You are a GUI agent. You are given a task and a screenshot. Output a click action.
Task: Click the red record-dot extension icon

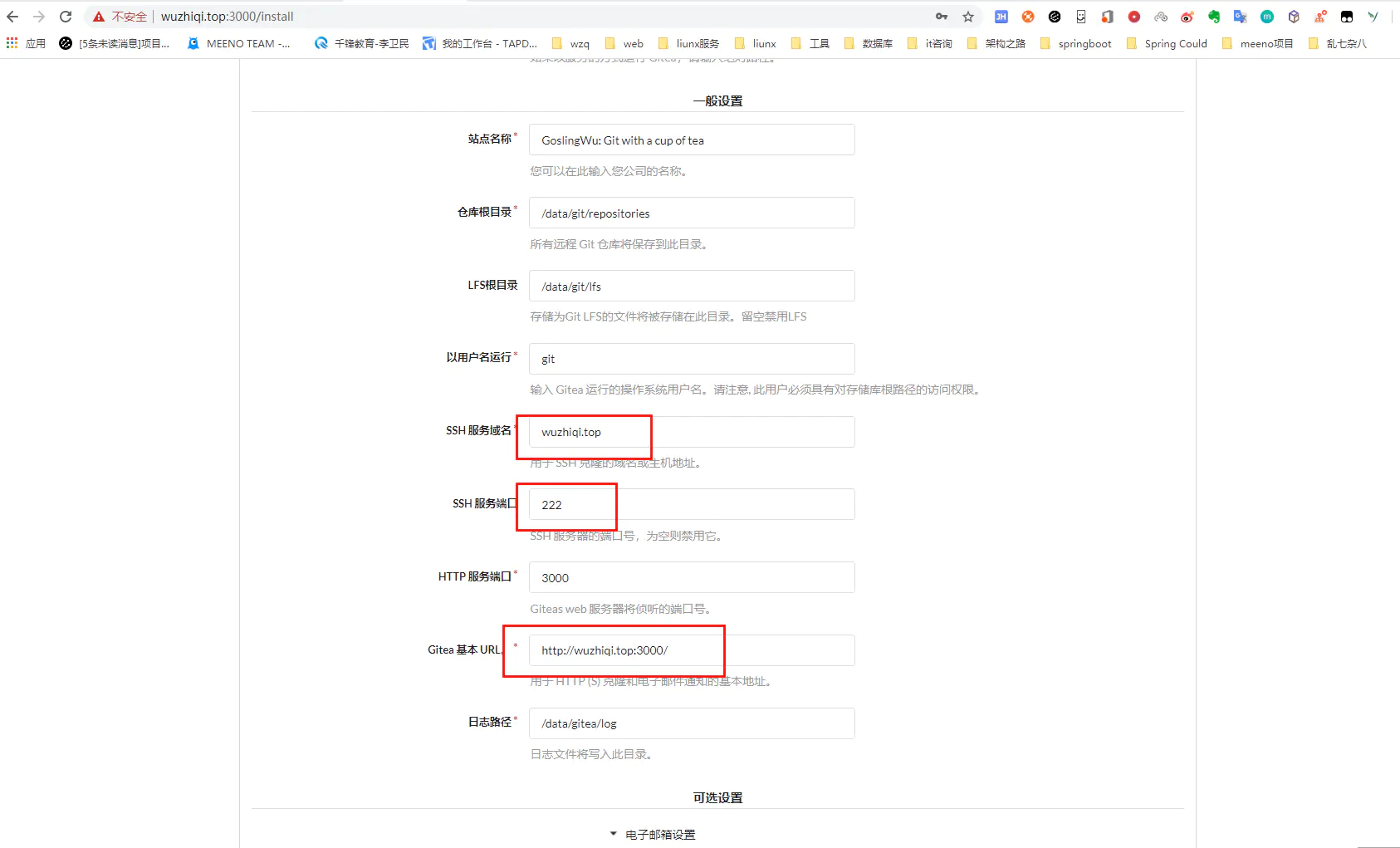tap(1134, 17)
